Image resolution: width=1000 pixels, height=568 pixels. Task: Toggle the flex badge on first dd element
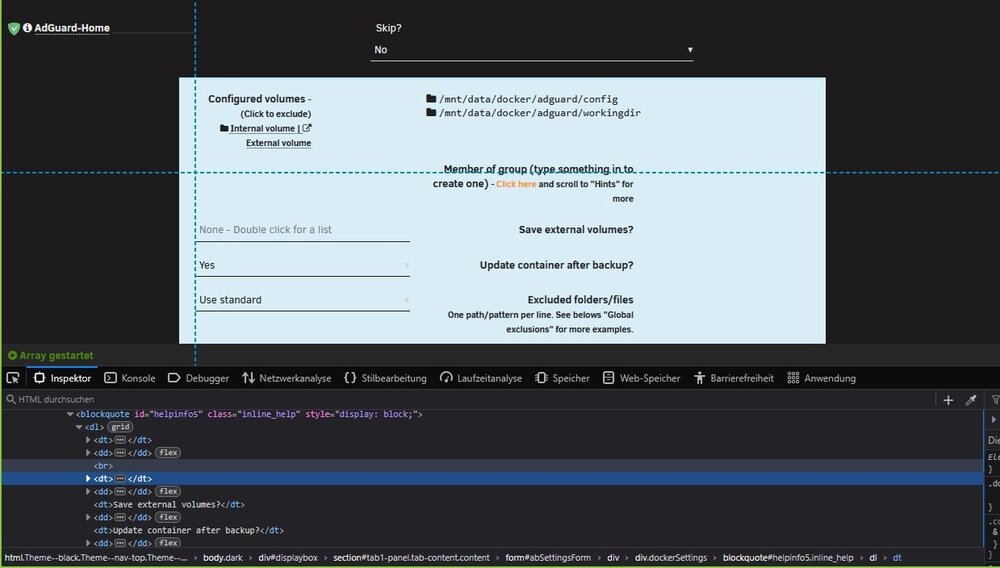[x=168, y=453]
